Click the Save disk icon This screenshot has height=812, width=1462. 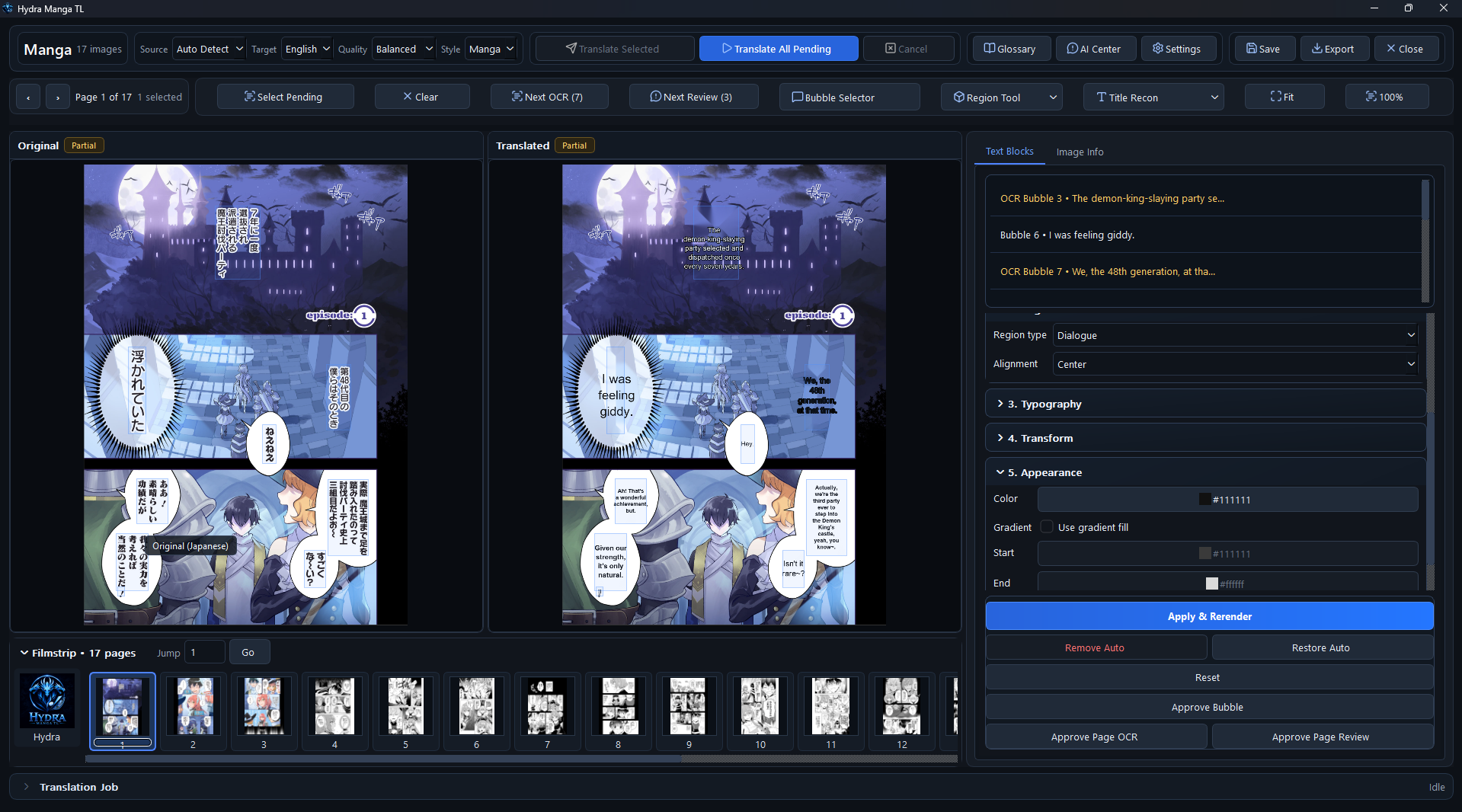[x=1251, y=48]
